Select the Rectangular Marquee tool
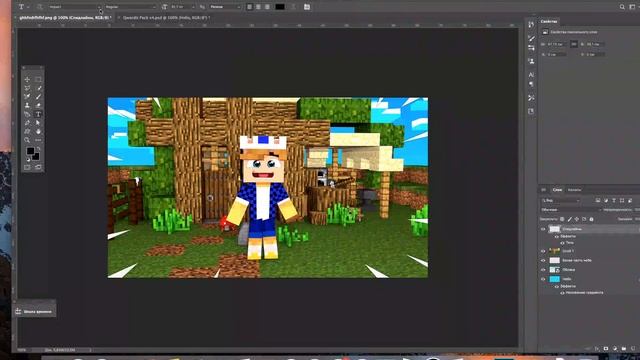The image size is (640, 360). tap(38, 80)
